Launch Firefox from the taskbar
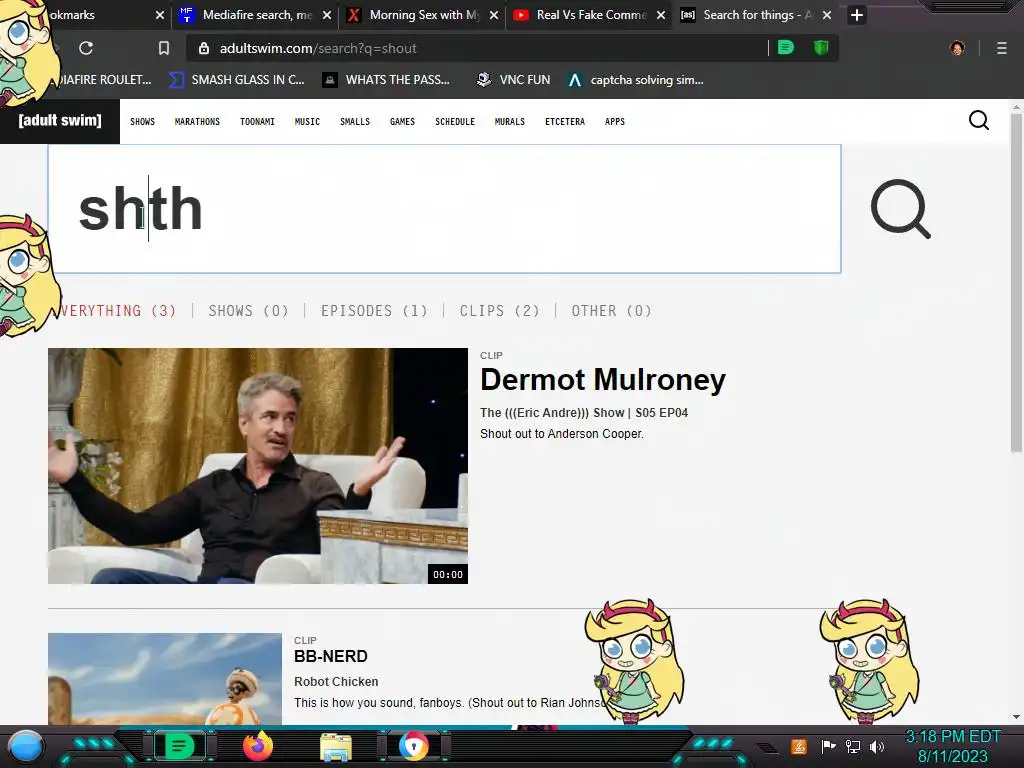The image size is (1024, 768). 257,746
